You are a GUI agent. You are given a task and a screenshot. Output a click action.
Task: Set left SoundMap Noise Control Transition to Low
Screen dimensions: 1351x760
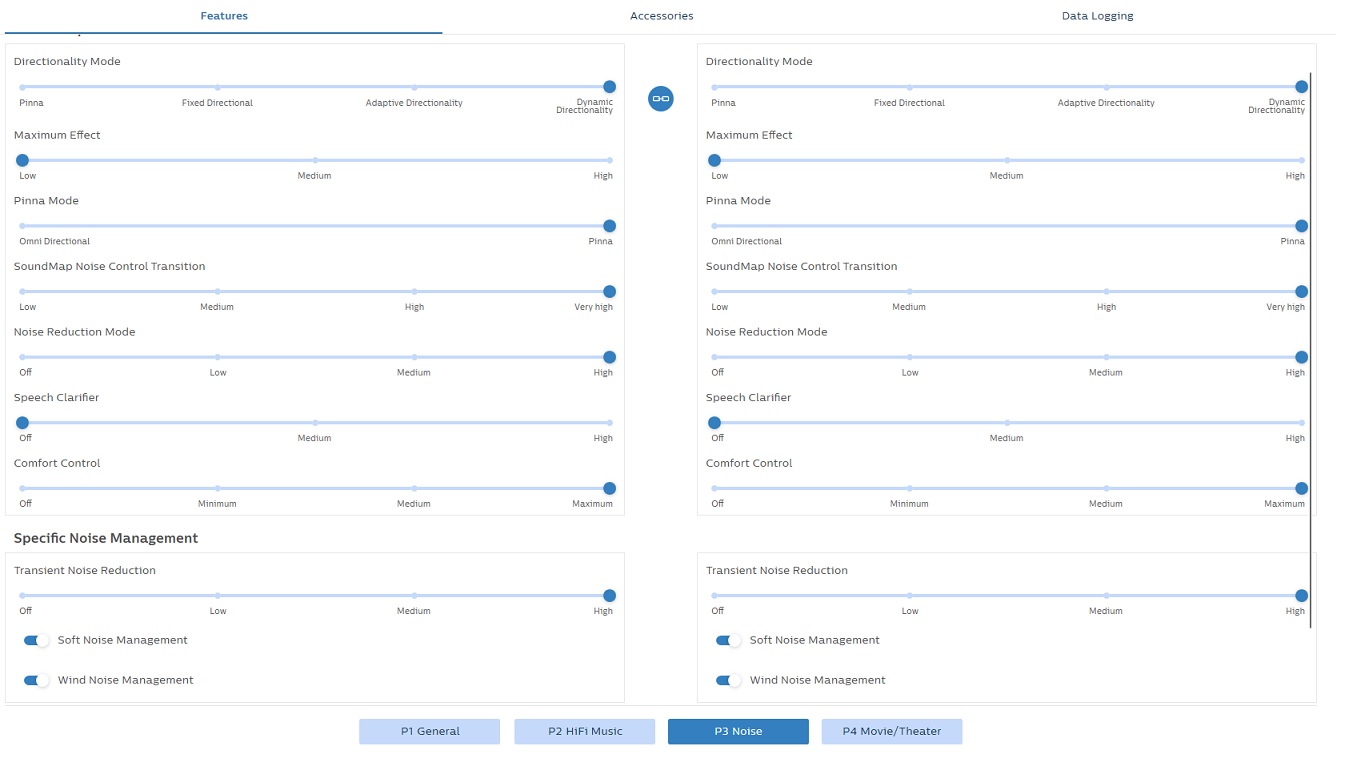(22, 292)
